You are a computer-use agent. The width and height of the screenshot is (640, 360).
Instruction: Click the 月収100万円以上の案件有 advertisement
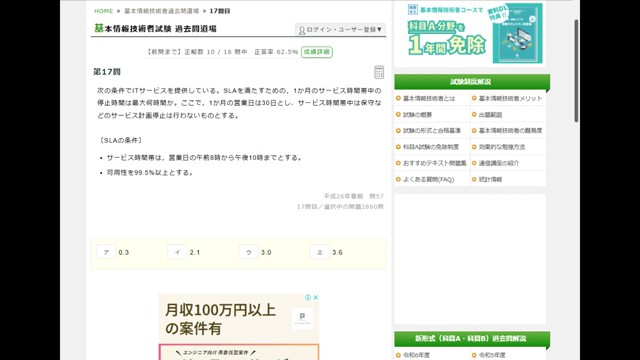pos(239,327)
